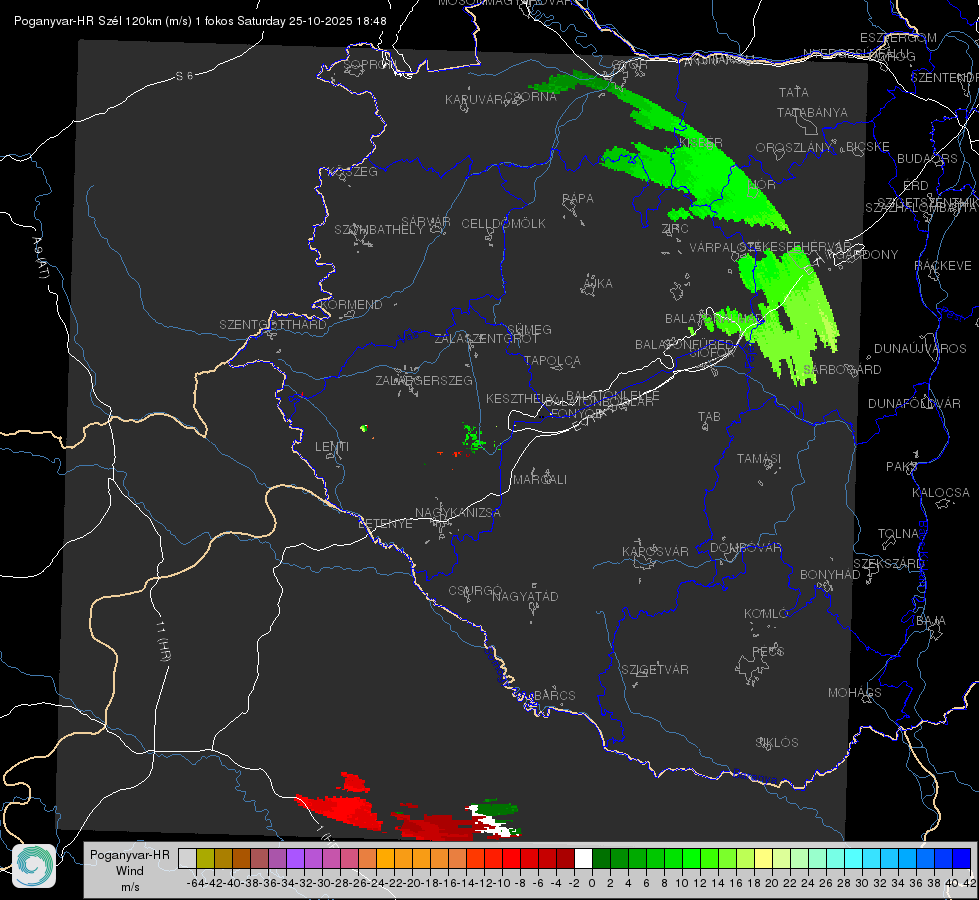Click the legend label Poganyvar-HR Wind m/s
This screenshot has height=900, width=979.
(x=130, y=870)
